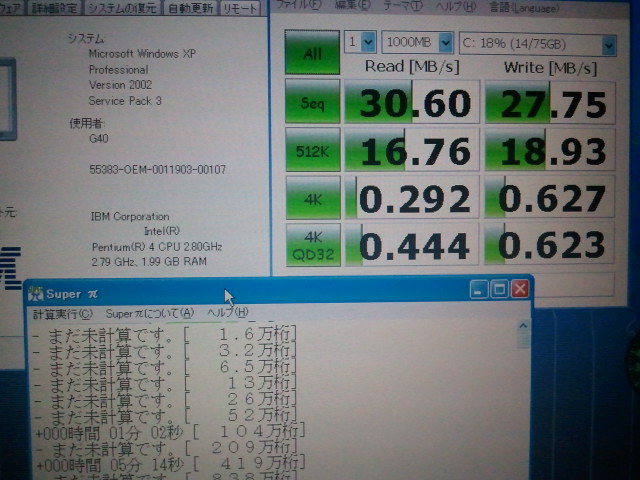
Task: Click the Service Pack 3 text
Action: (x=125, y=101)
